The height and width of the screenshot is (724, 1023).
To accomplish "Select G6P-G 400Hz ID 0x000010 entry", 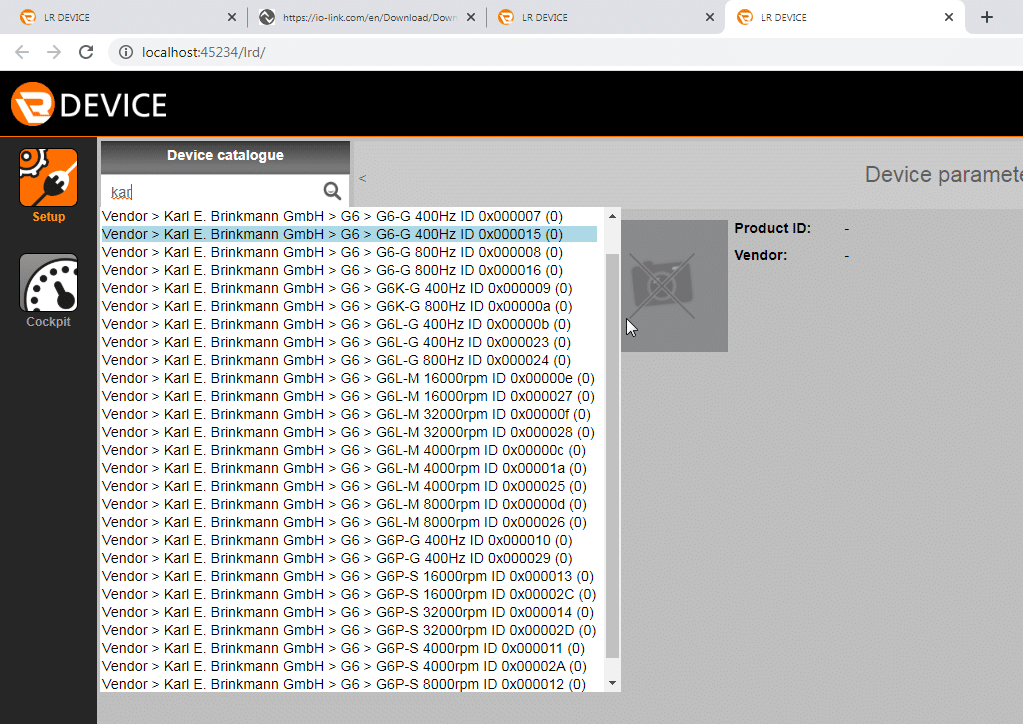I will [349, 540].
